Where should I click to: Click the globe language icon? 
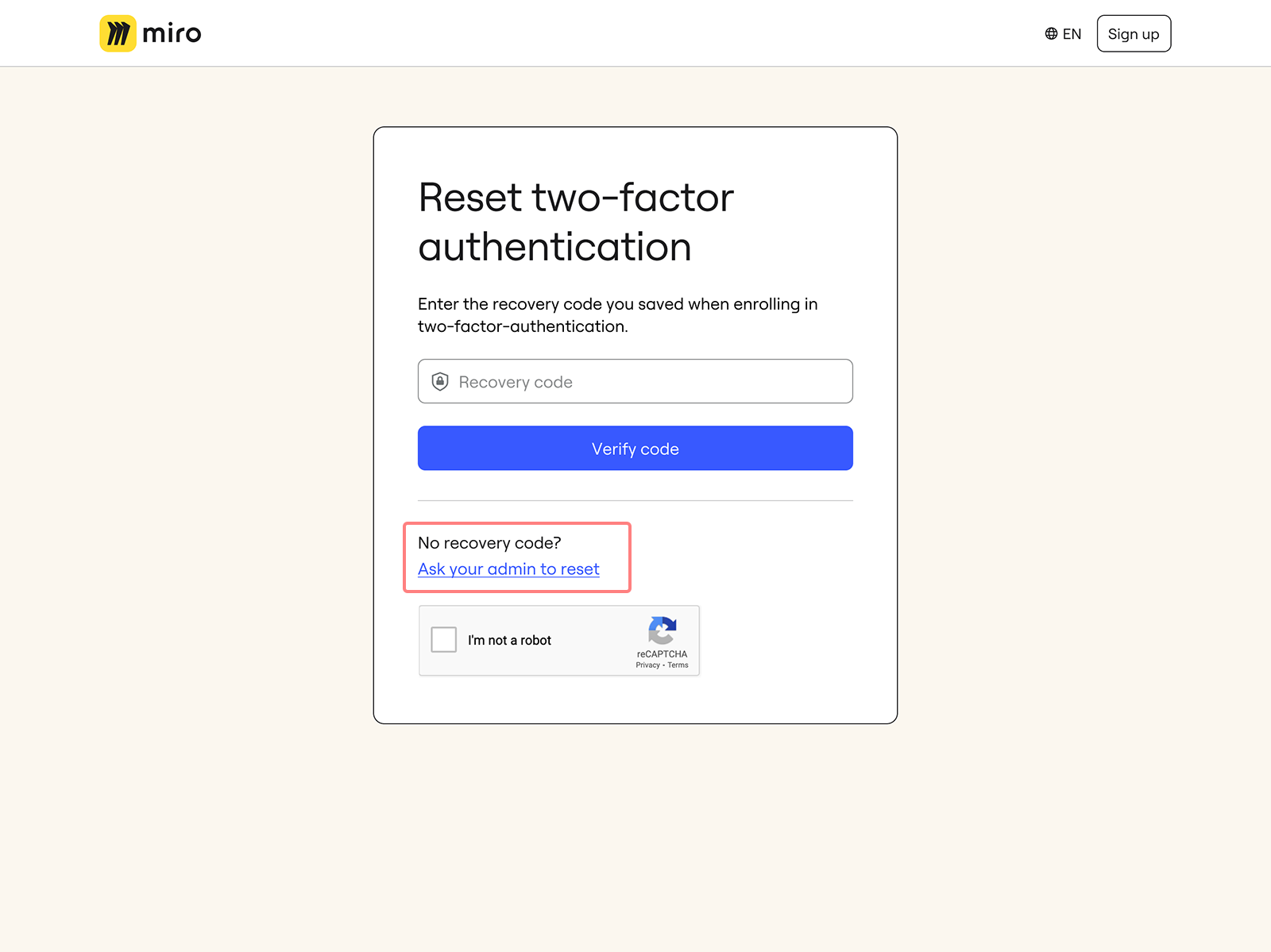tap(1049, 33)
